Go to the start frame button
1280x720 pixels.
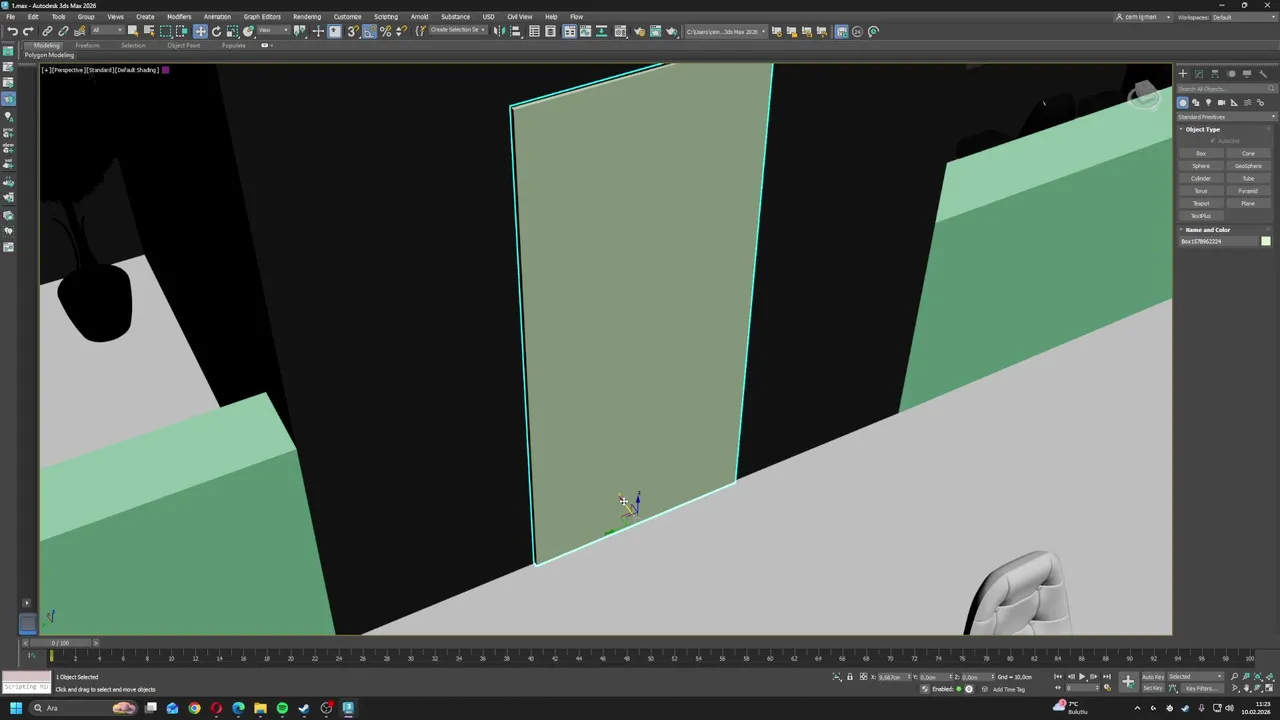(x=1057, y=677)
